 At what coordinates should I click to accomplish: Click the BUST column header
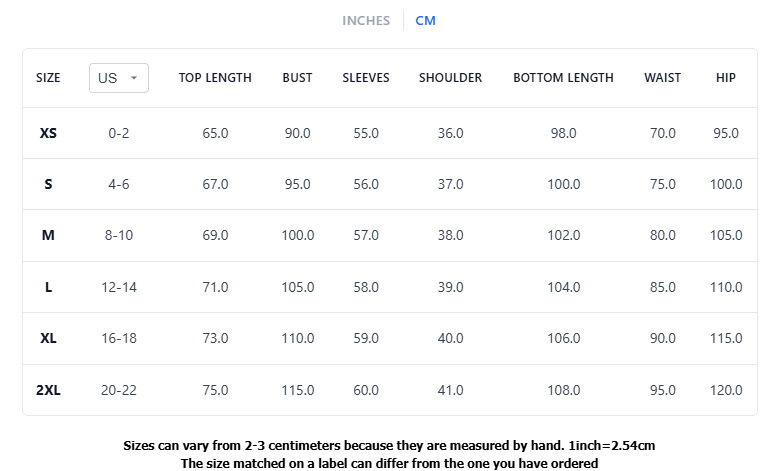297,78
